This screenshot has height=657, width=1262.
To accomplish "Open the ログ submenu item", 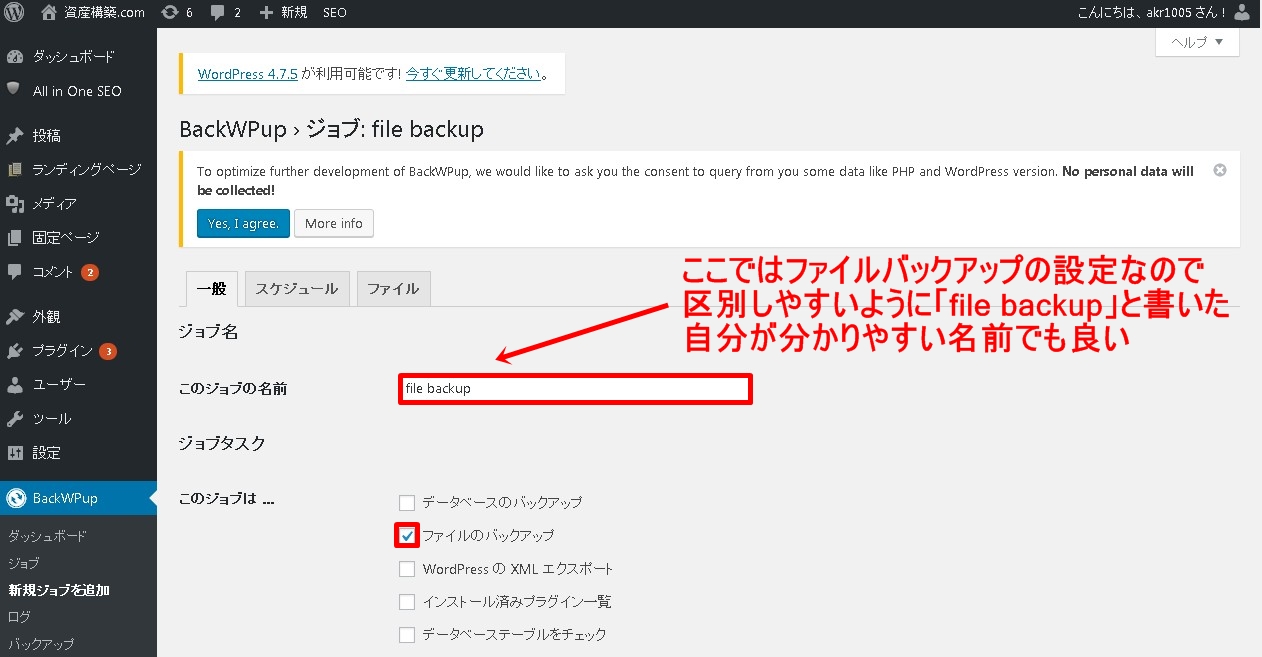I will pos(19,617).
